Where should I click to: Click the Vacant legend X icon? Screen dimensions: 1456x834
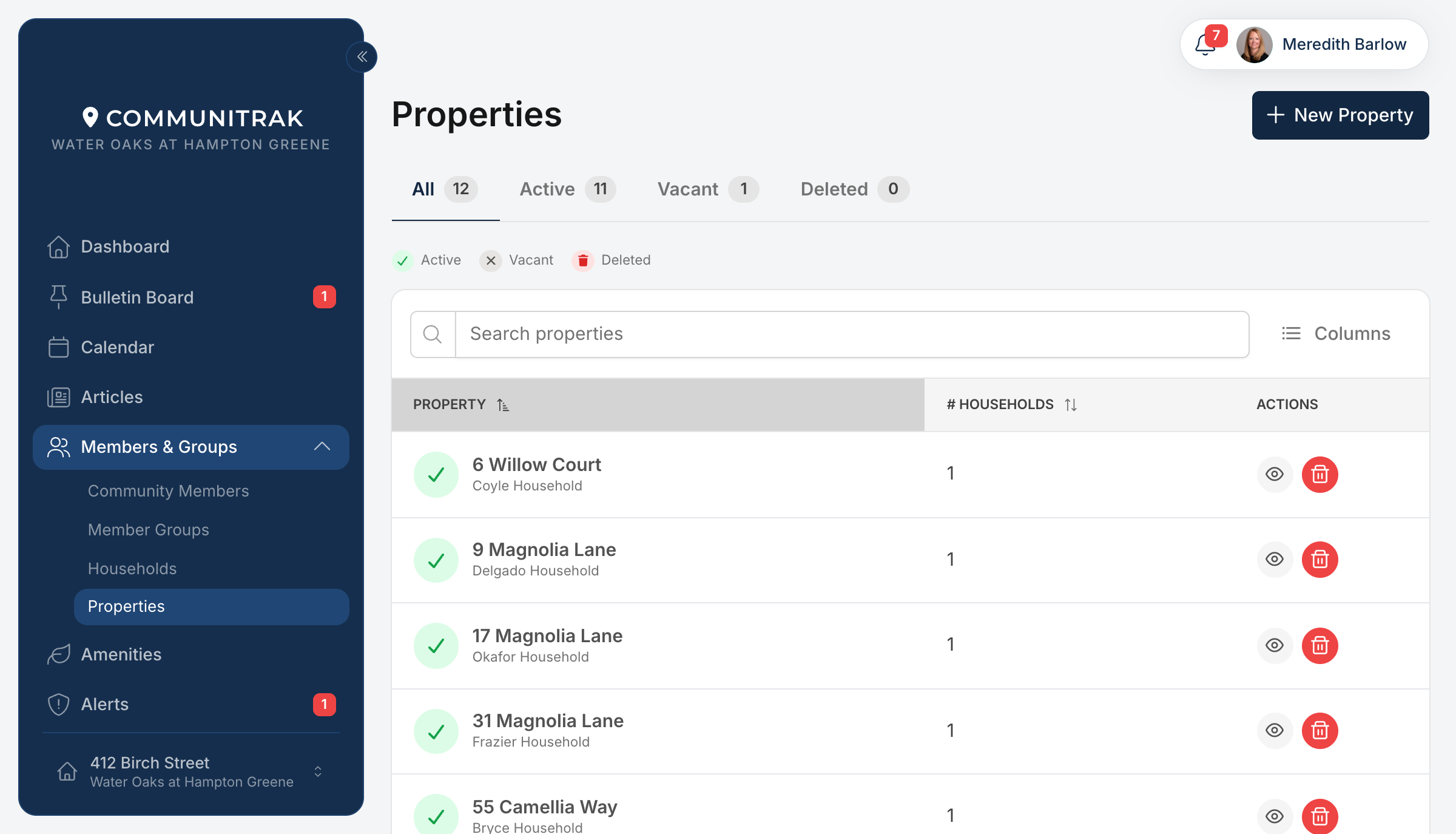[x=491, y=260]
